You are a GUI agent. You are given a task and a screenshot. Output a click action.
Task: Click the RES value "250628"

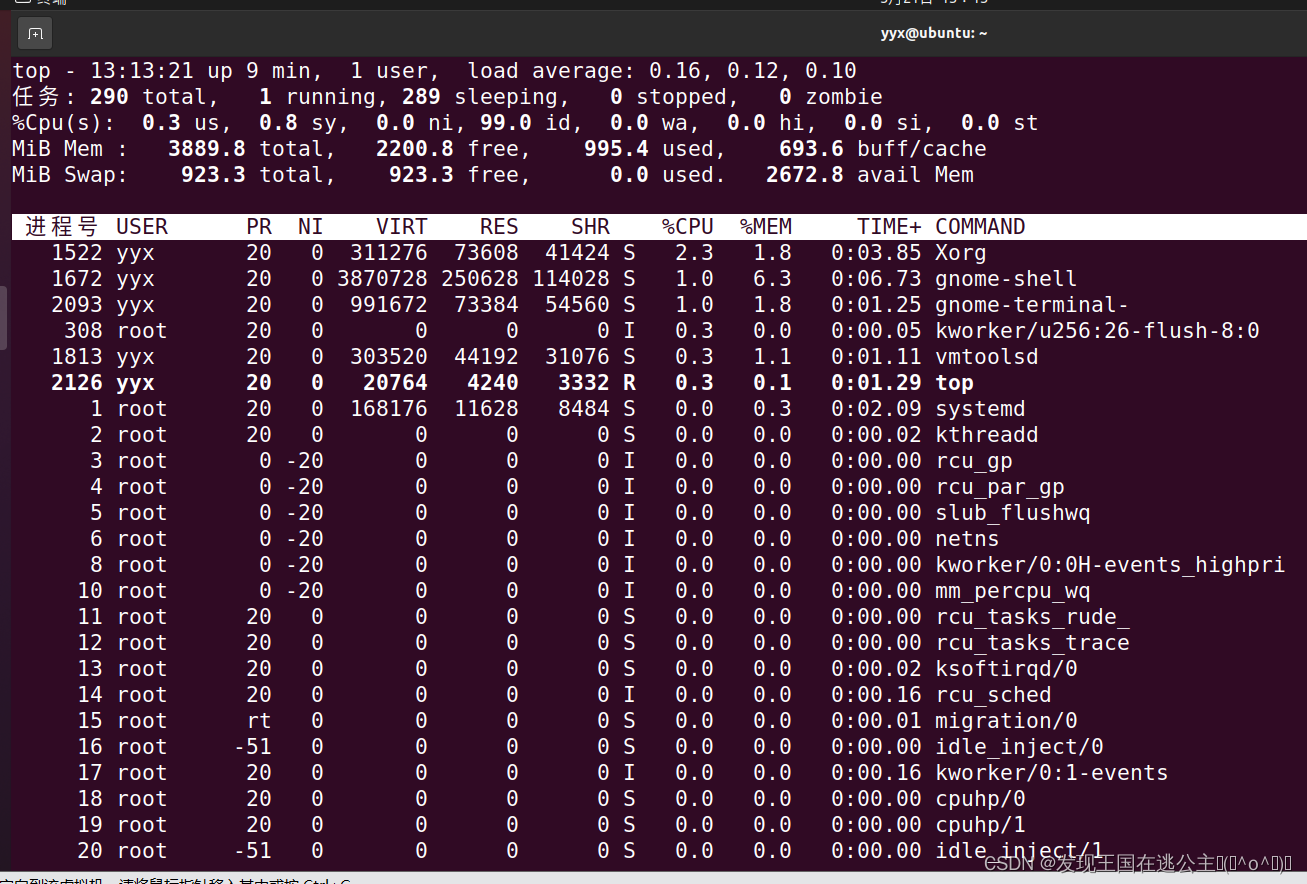pyautogui.click(x=480, y=279)
